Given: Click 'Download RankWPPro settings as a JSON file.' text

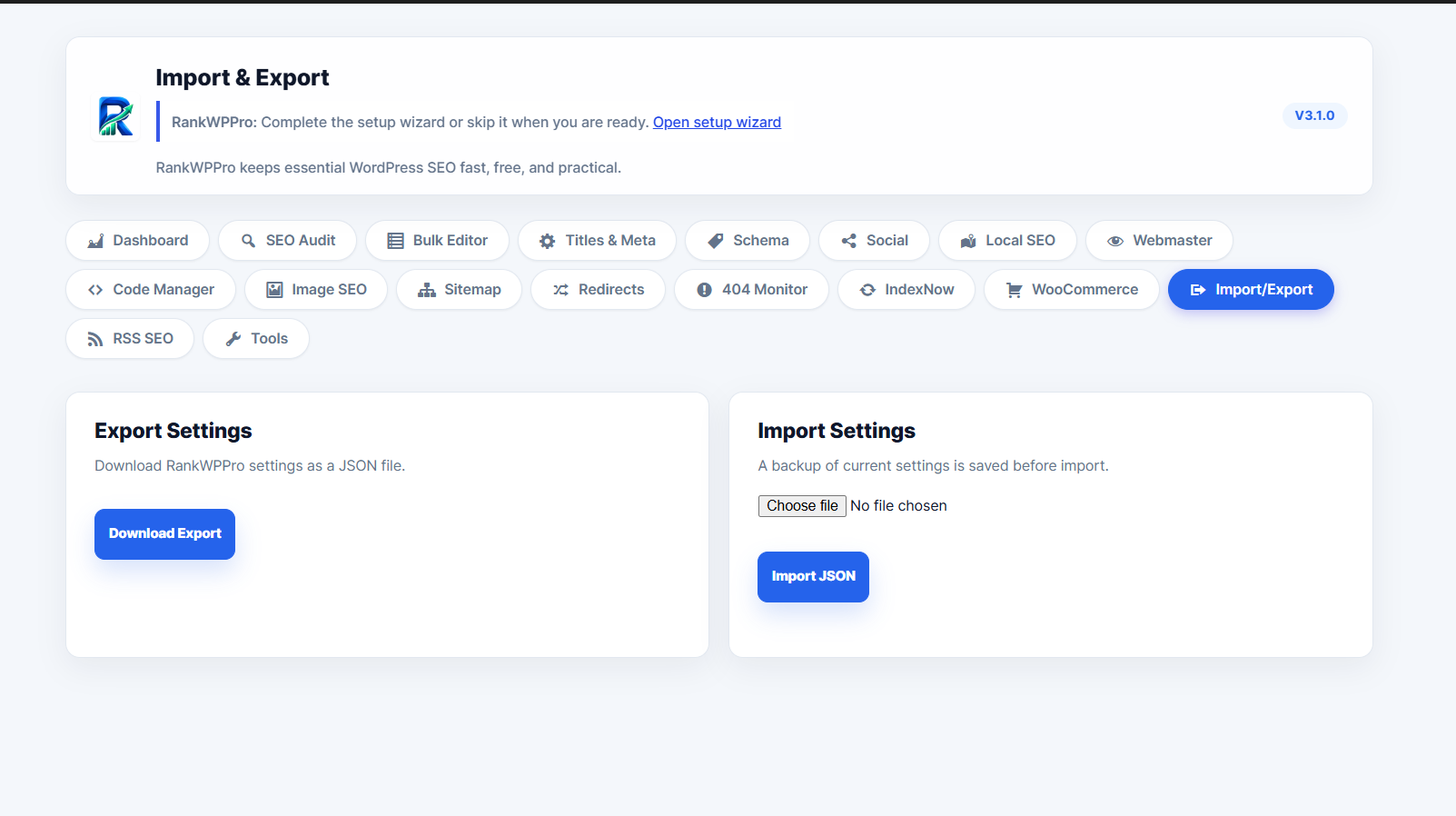Looking at the screenshot, I should [x=250, y=466].
